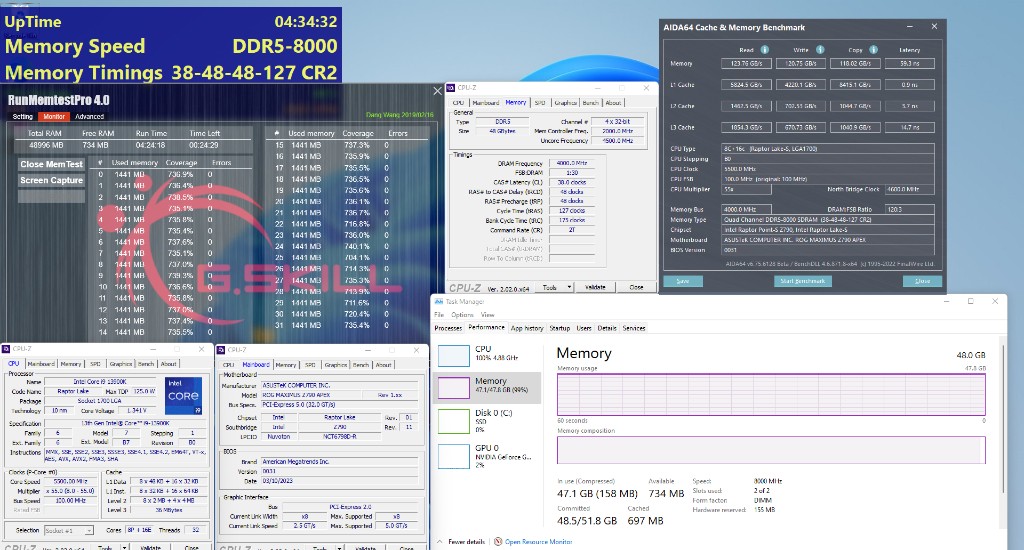The height and width of the screenshot is (550, 1024).
Task: Click the Tools button in the Memory-tab CPU-Z window
Action: [x=550, y=287]
